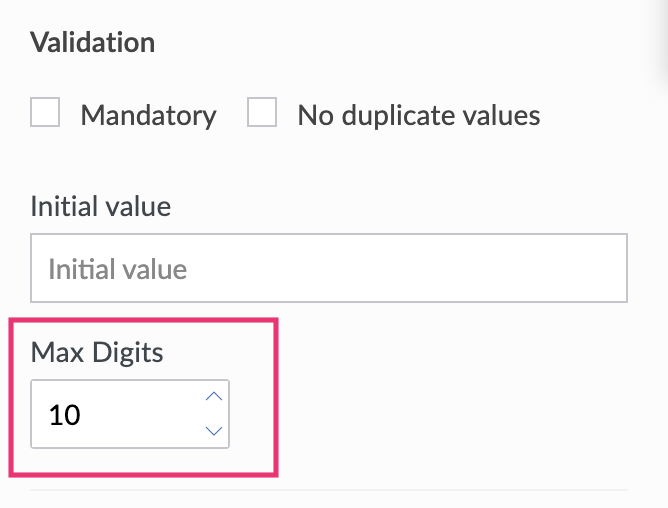The width and height of the screenshot is (668, 508).
Task: Focus the Initial value text field
Action: [328, 268]
